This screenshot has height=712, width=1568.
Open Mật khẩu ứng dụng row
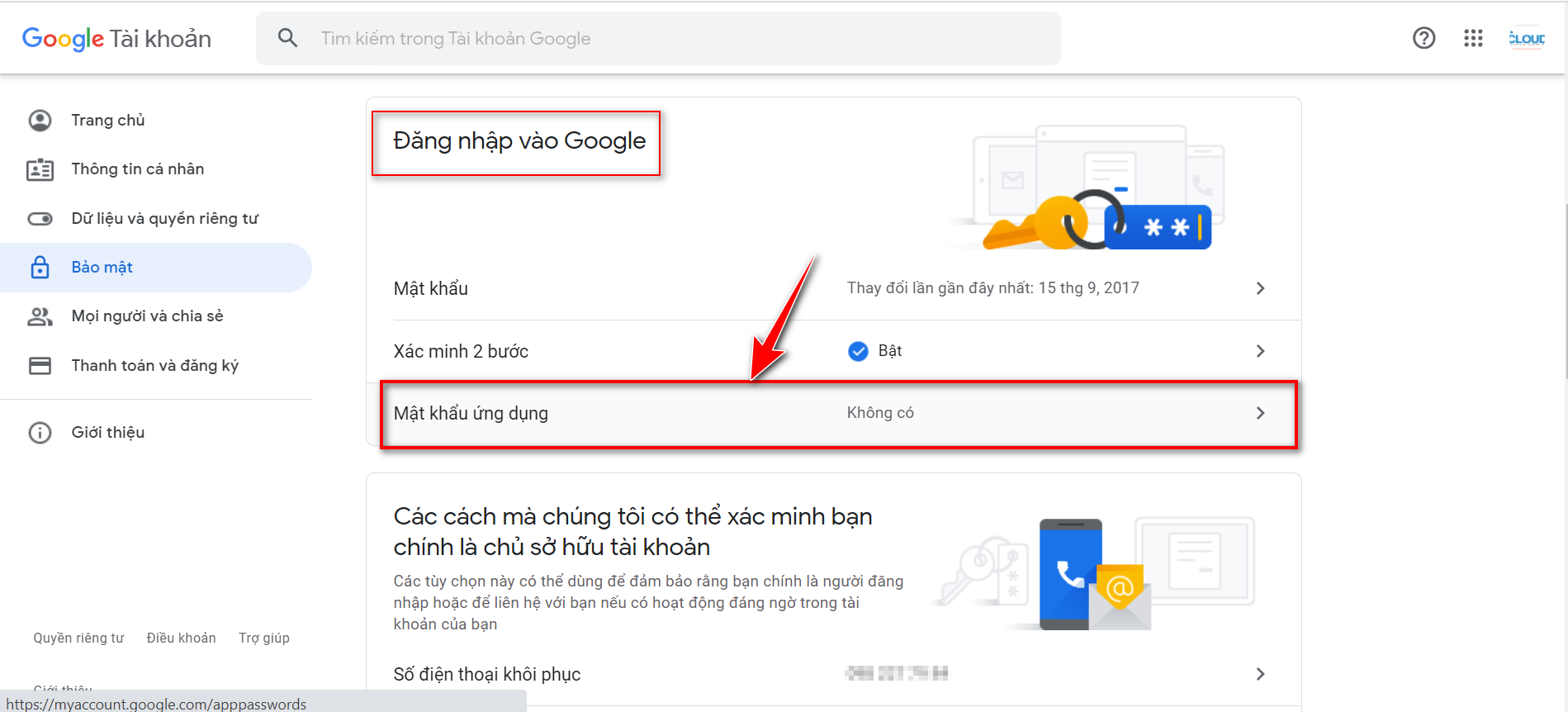(834, 413)
